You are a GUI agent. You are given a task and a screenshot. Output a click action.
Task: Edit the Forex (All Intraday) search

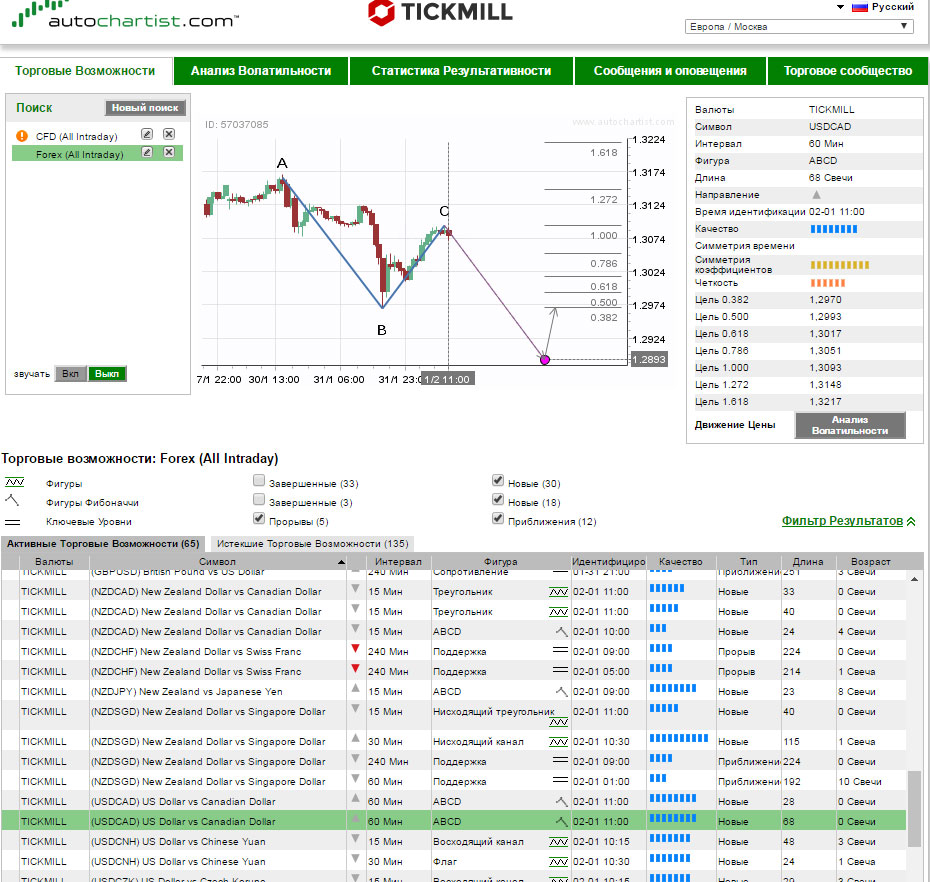(x=146, y=152)
